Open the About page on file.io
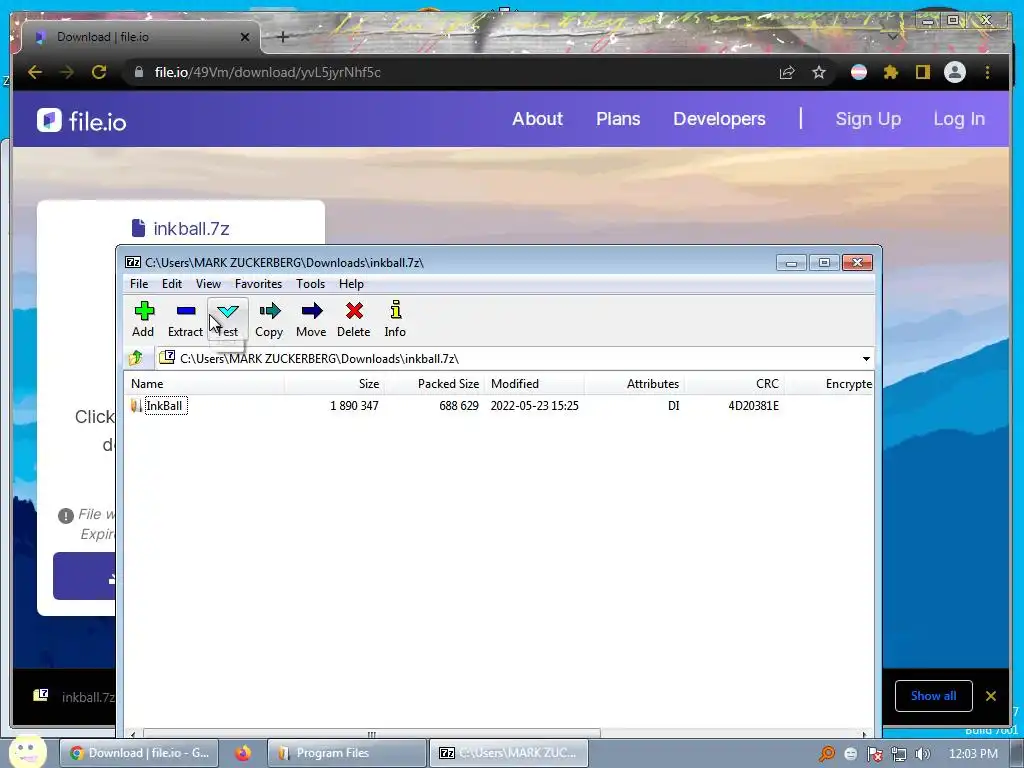 (537, 119)
